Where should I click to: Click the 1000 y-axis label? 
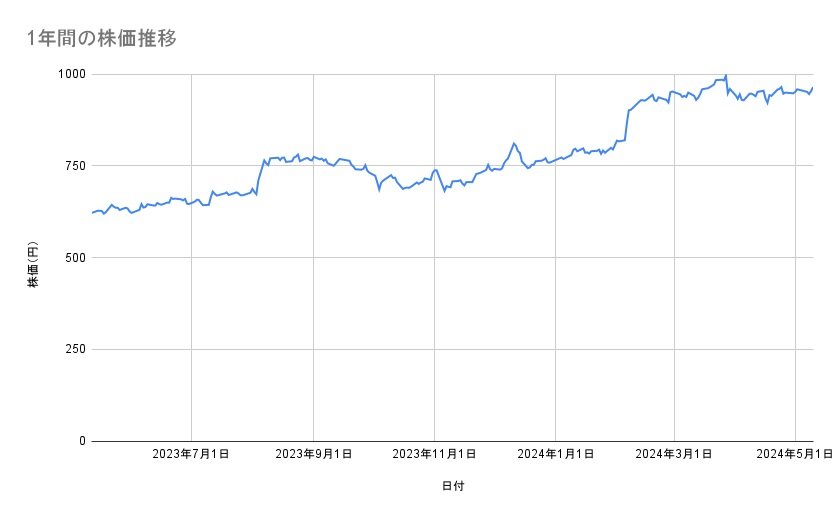tap(71, 74)
